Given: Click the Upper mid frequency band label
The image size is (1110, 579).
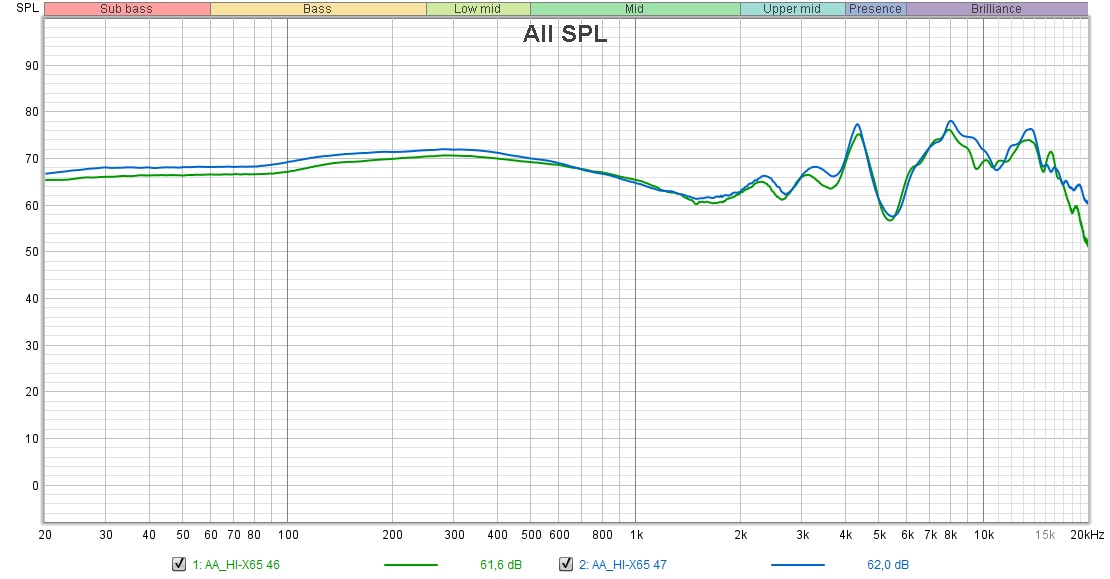Looking at the screenshot, I should pos(792,9).
